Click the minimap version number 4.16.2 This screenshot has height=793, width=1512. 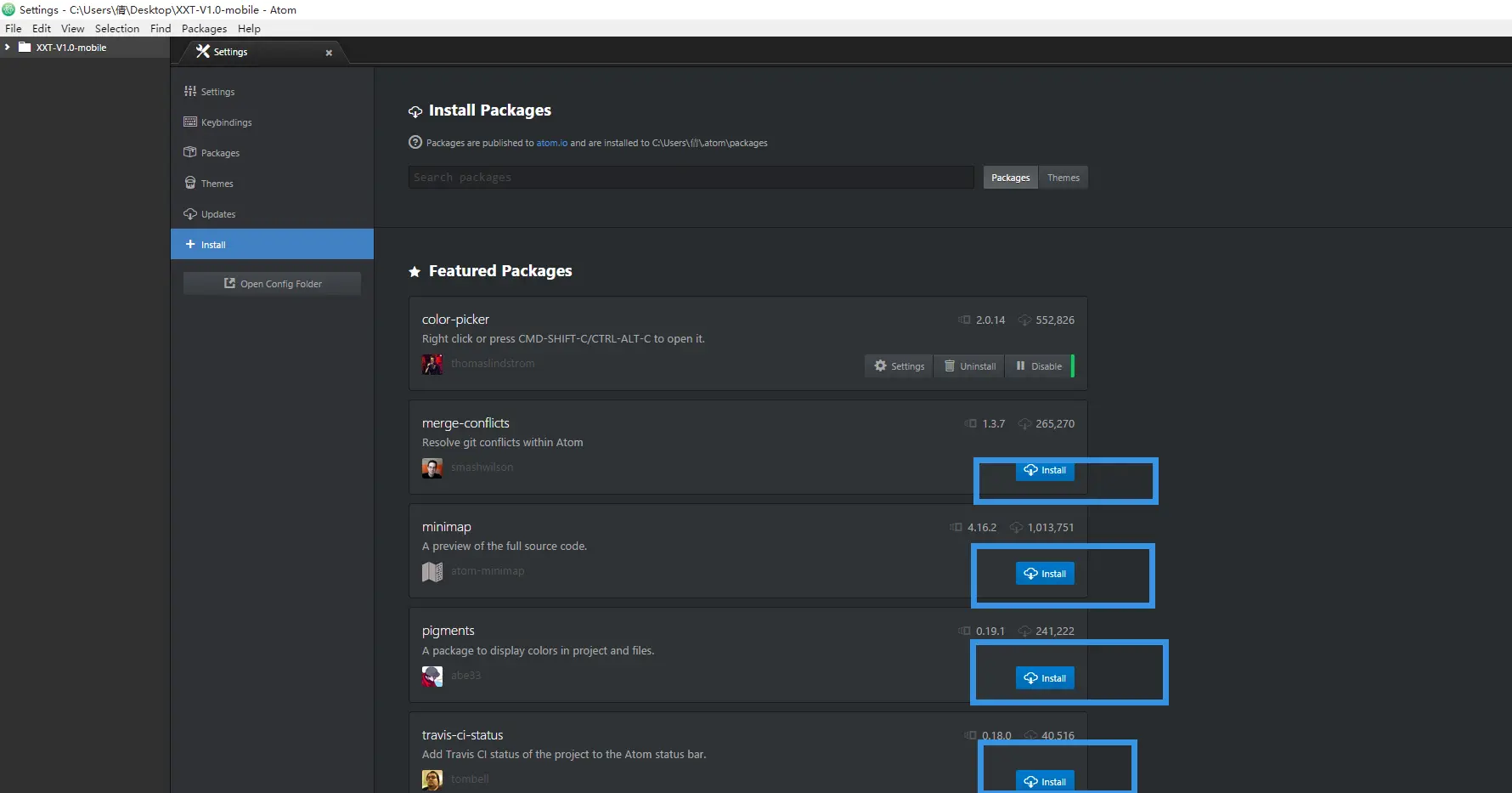click(x=982, y=528)
